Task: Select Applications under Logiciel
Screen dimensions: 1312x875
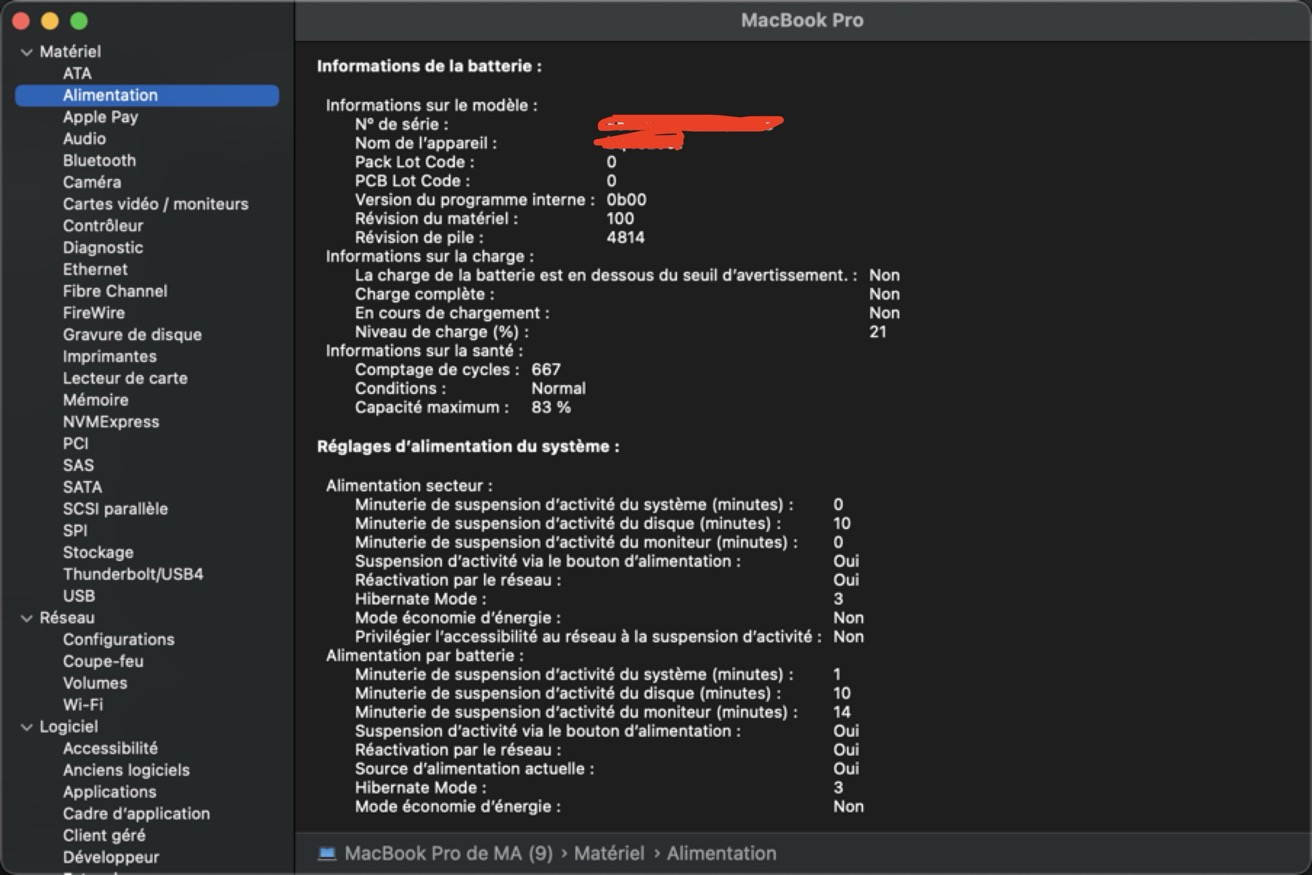Action: 109,792
